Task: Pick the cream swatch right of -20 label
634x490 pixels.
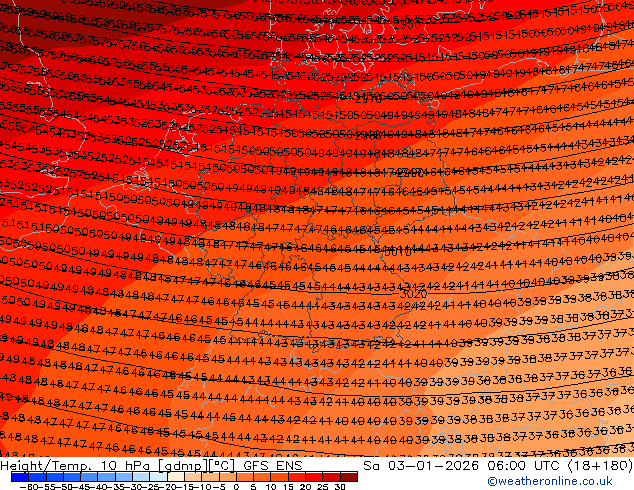Action: point(175,477)
